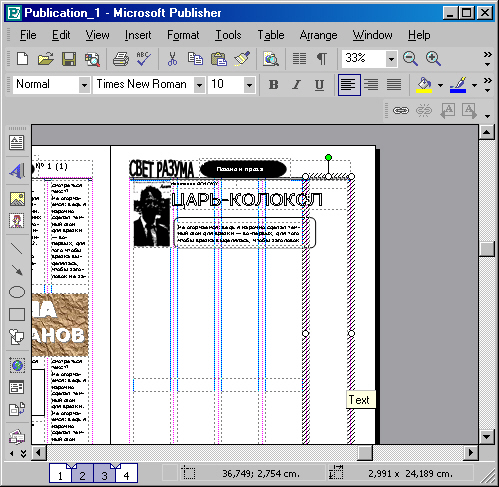Open the Format menu

point(183,35)
